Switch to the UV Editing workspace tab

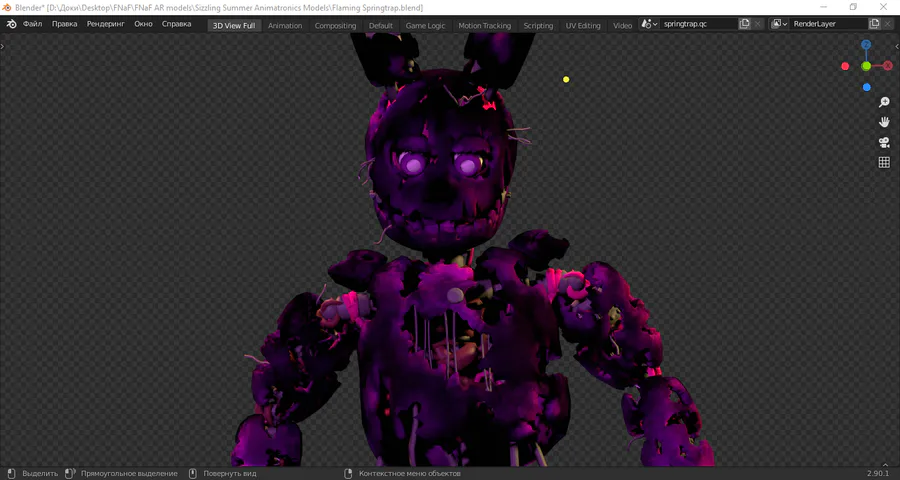click(x=583, y=25)
